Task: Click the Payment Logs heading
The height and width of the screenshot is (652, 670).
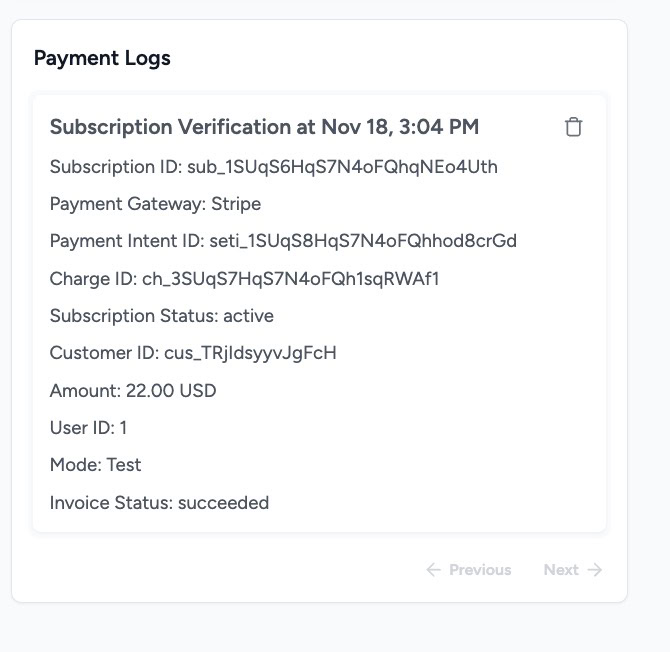Action: (x=102, y=58)
